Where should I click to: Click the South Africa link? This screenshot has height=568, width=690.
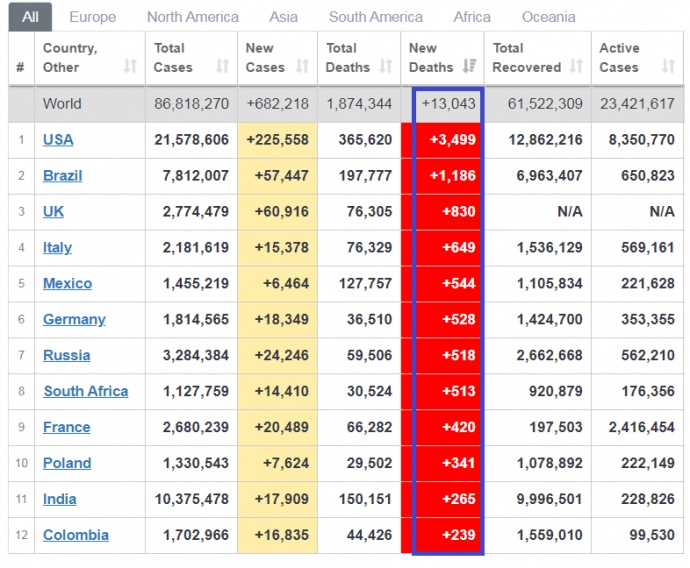pos(85,392)
